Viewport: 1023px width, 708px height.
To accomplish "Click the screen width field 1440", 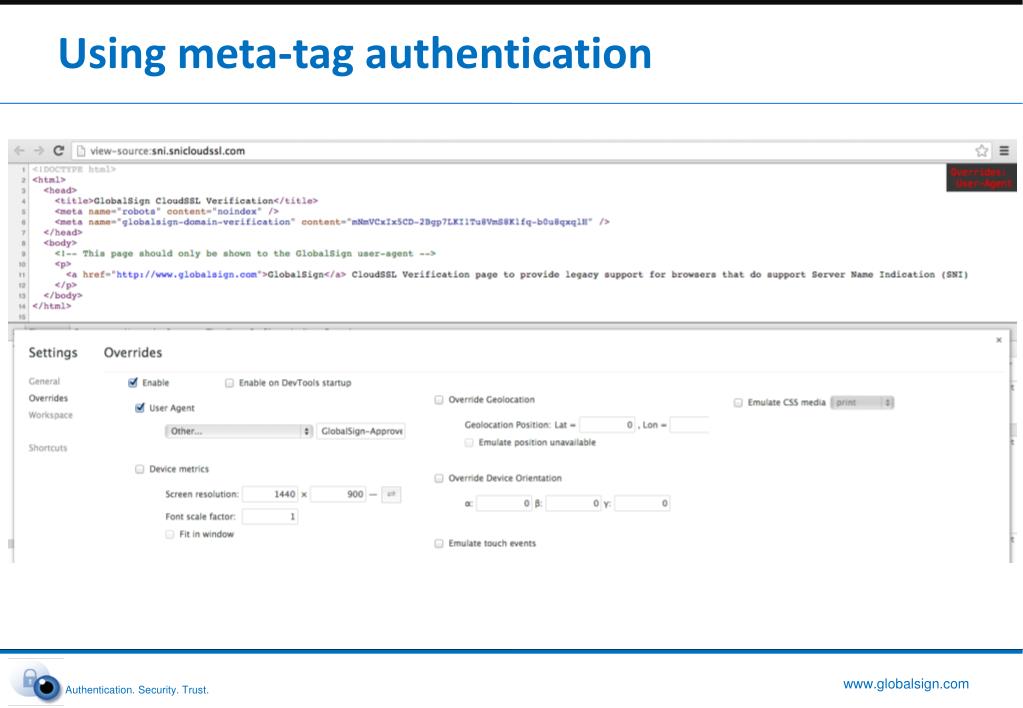I will click(x=270, y=495).
